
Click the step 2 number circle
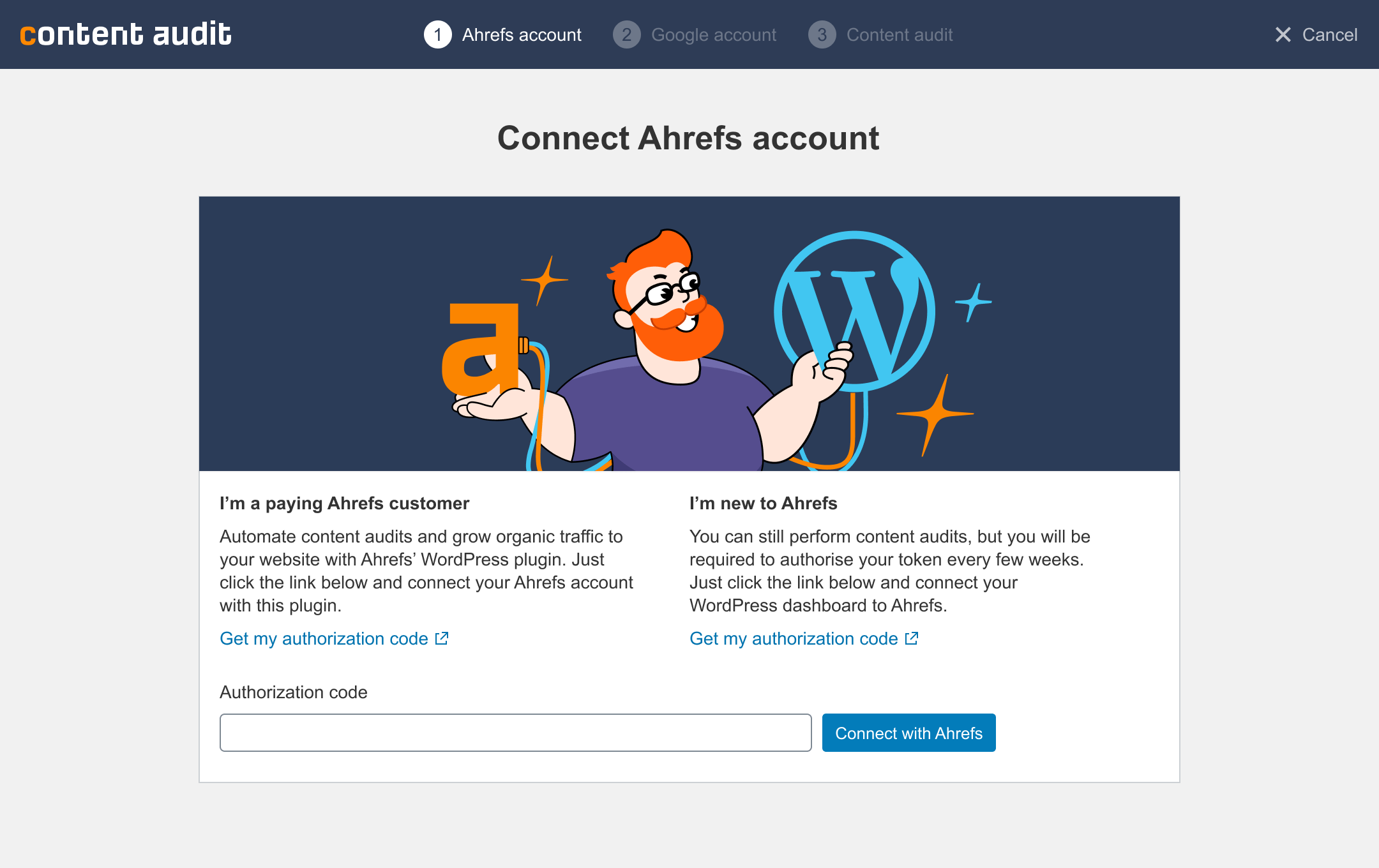pyautogui.click(x=626, y=34)
